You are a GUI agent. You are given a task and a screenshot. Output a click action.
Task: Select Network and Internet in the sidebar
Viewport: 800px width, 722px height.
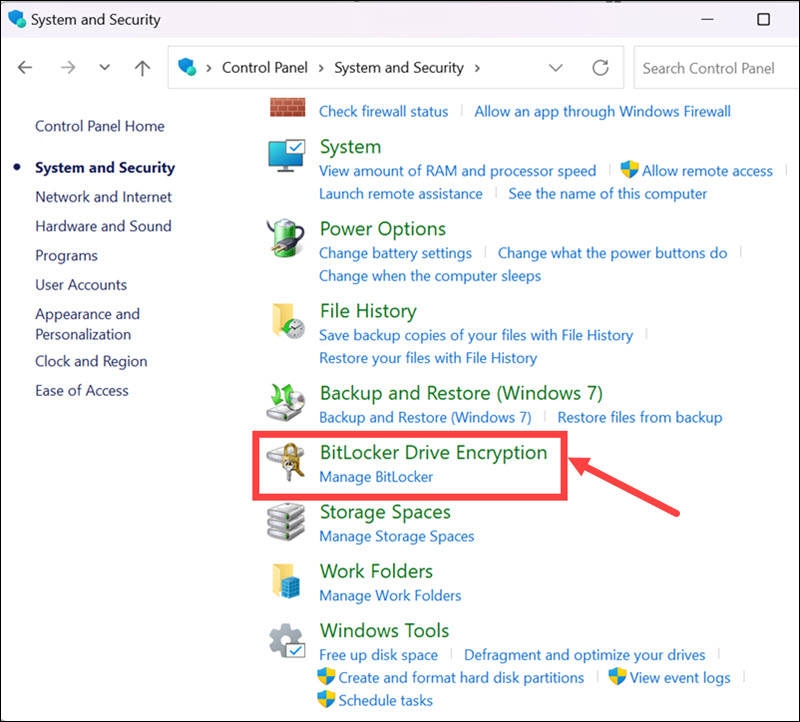103,197
